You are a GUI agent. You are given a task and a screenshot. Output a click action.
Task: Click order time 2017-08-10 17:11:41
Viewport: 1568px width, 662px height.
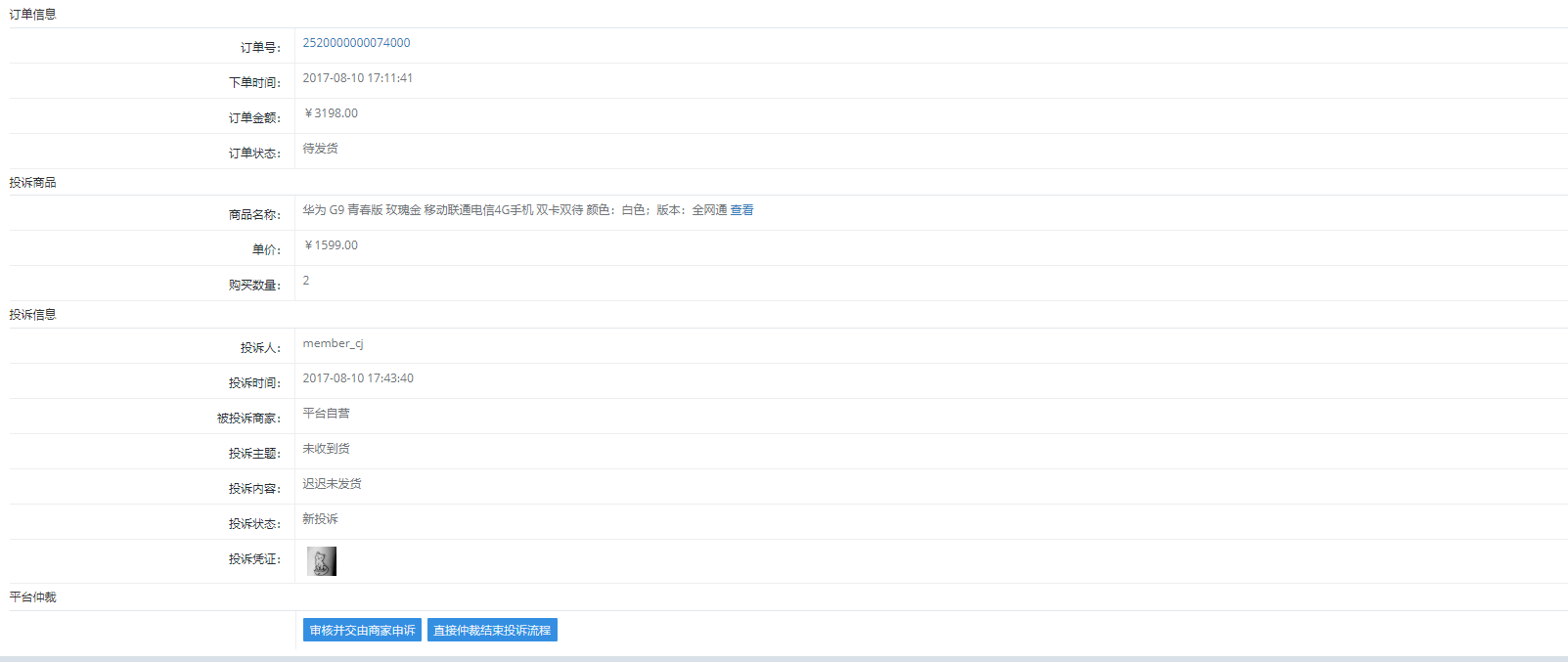point(357,78)
